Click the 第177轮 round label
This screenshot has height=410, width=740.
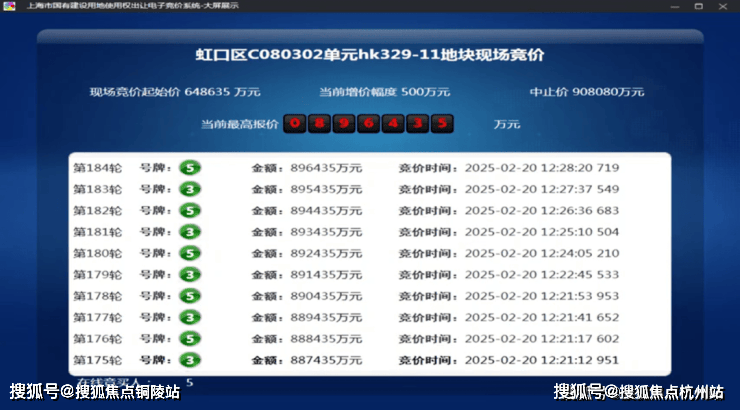(x=97, y=318)
